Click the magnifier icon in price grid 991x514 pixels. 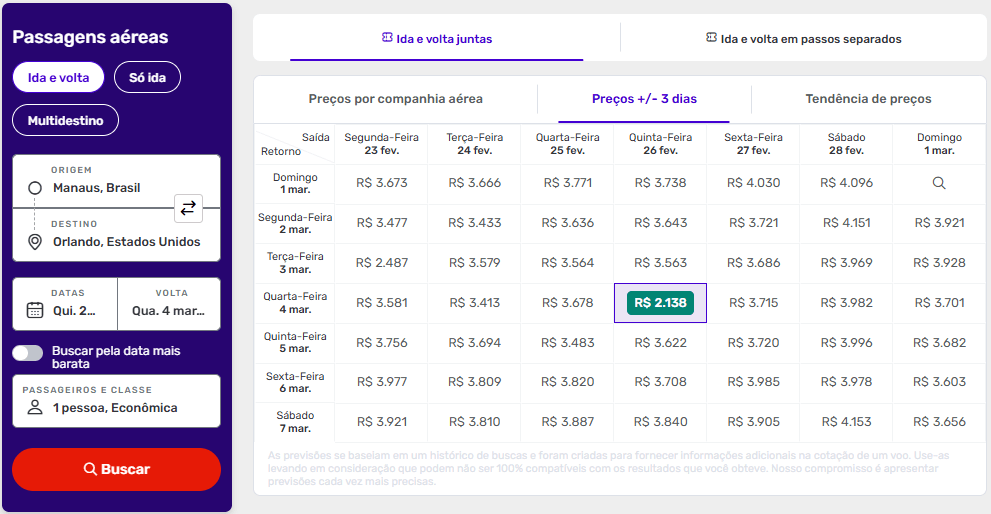939,183
